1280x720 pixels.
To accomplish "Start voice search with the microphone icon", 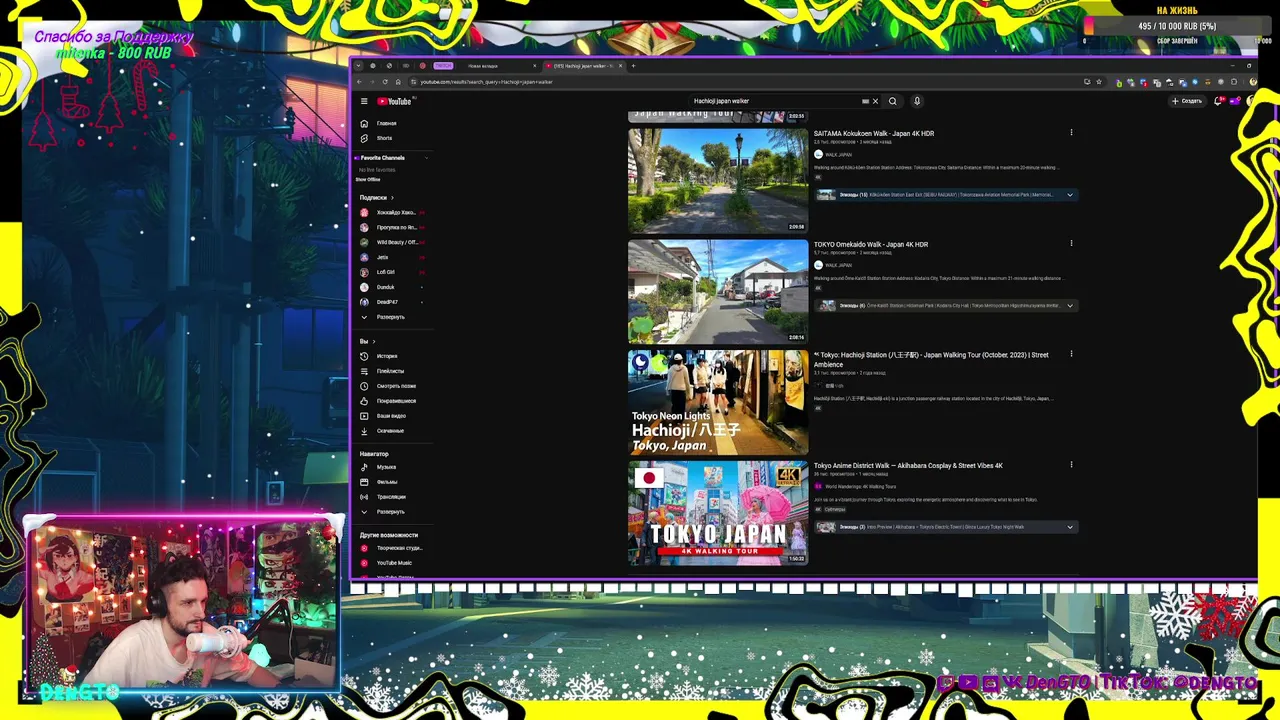I will 916,101.
